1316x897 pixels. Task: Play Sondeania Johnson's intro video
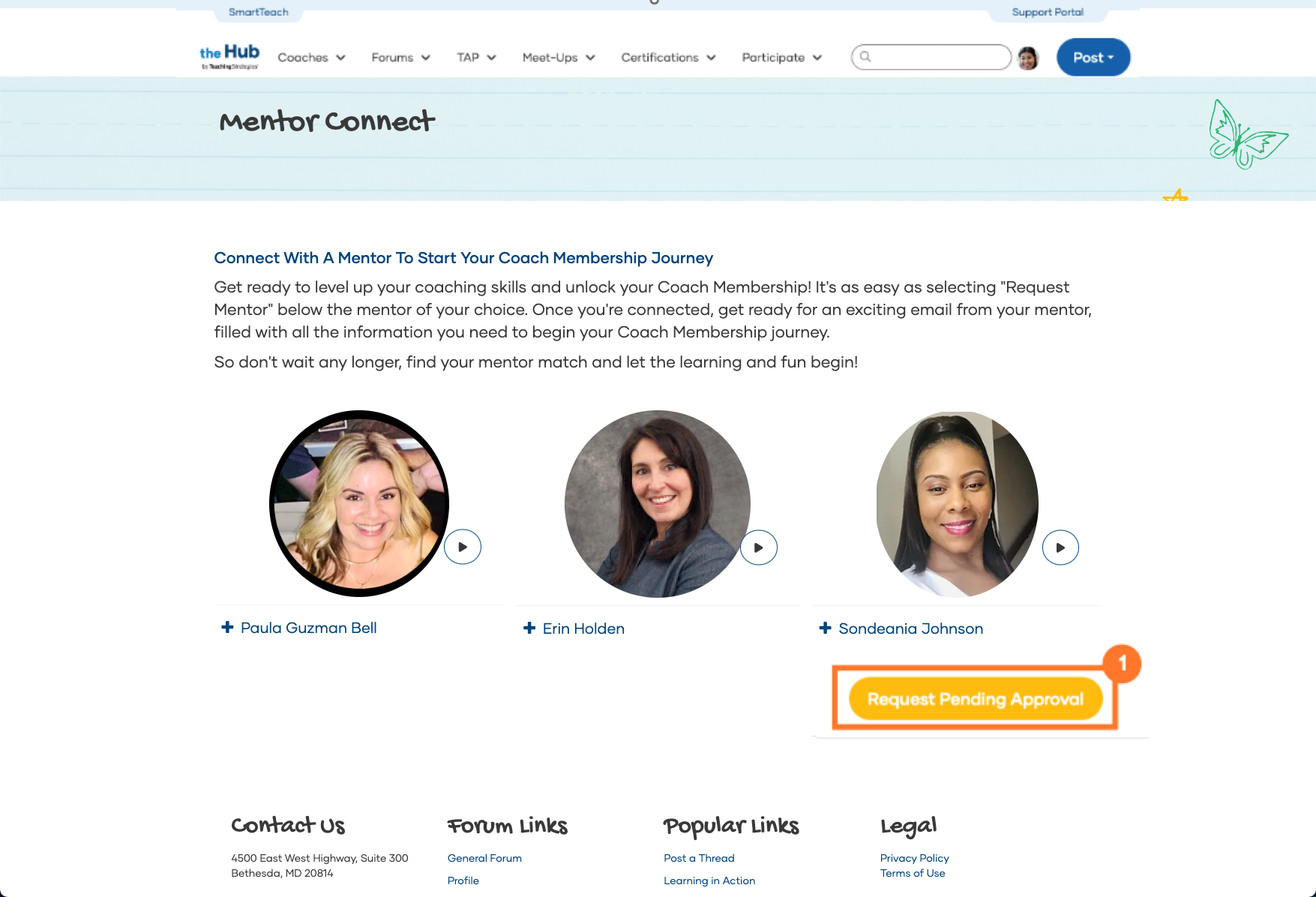coord(1060,547)
